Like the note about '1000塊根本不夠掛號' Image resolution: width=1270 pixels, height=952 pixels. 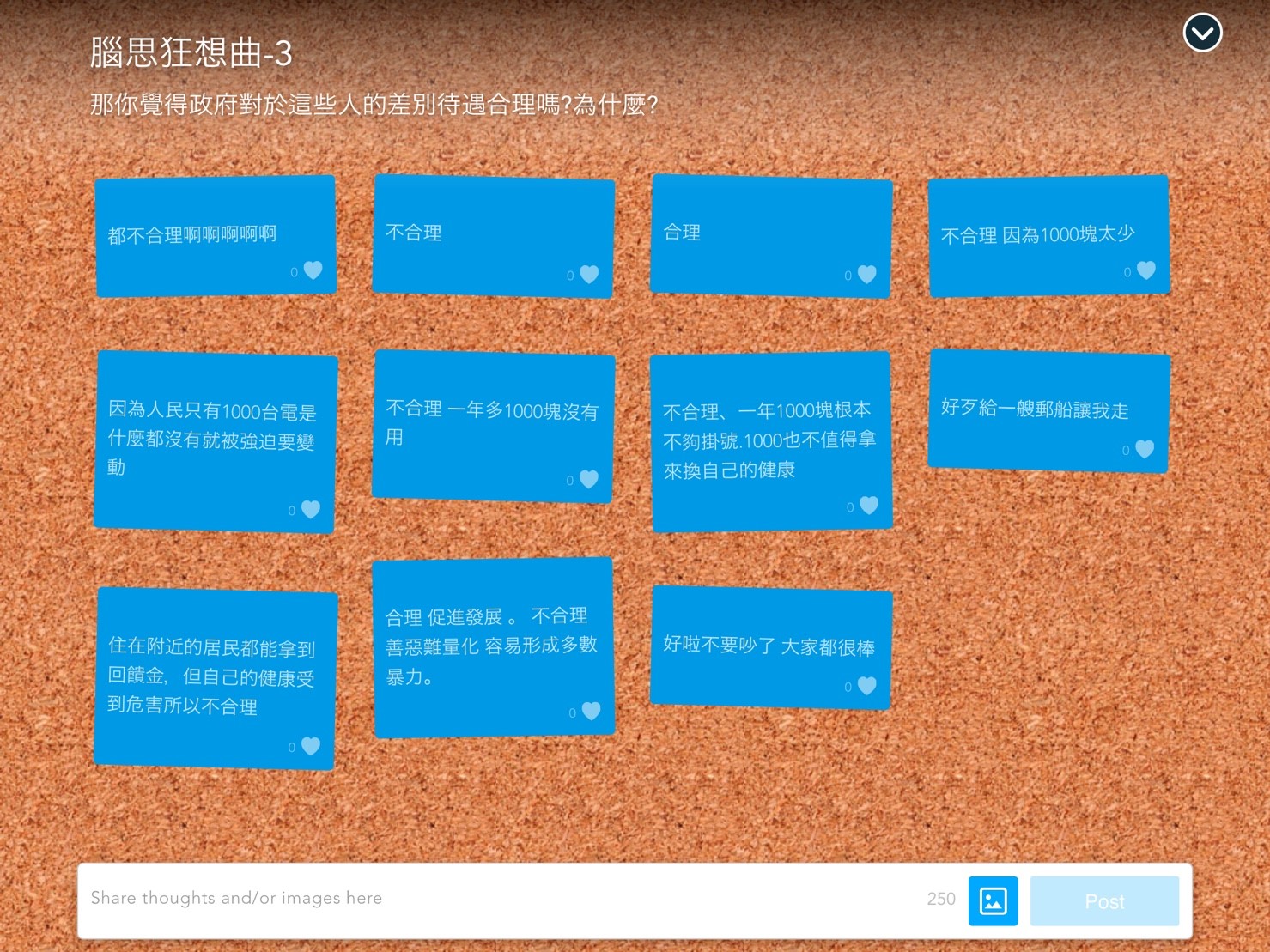[x=869, y=506]
